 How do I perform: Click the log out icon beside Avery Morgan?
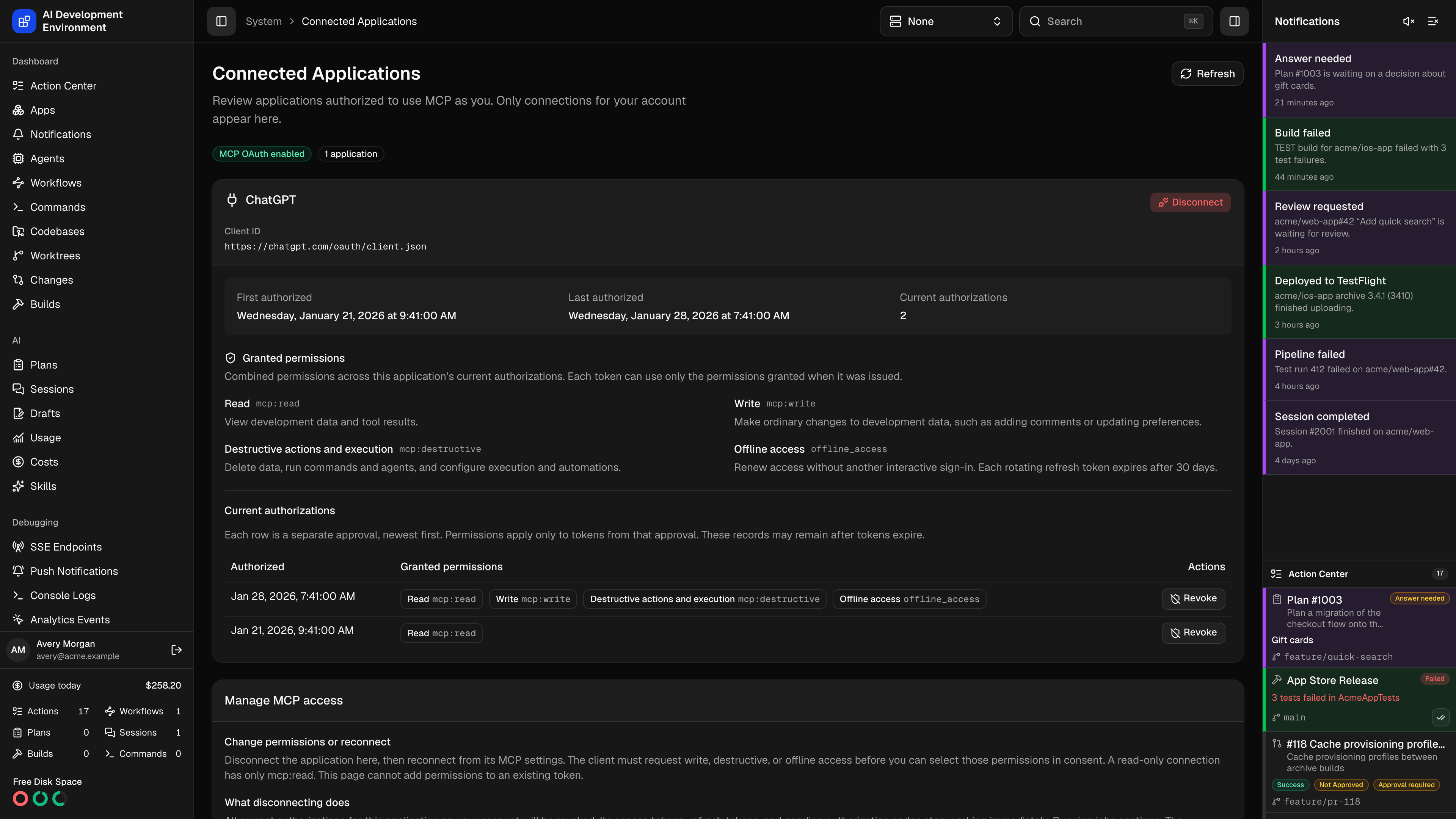[176, 650]
